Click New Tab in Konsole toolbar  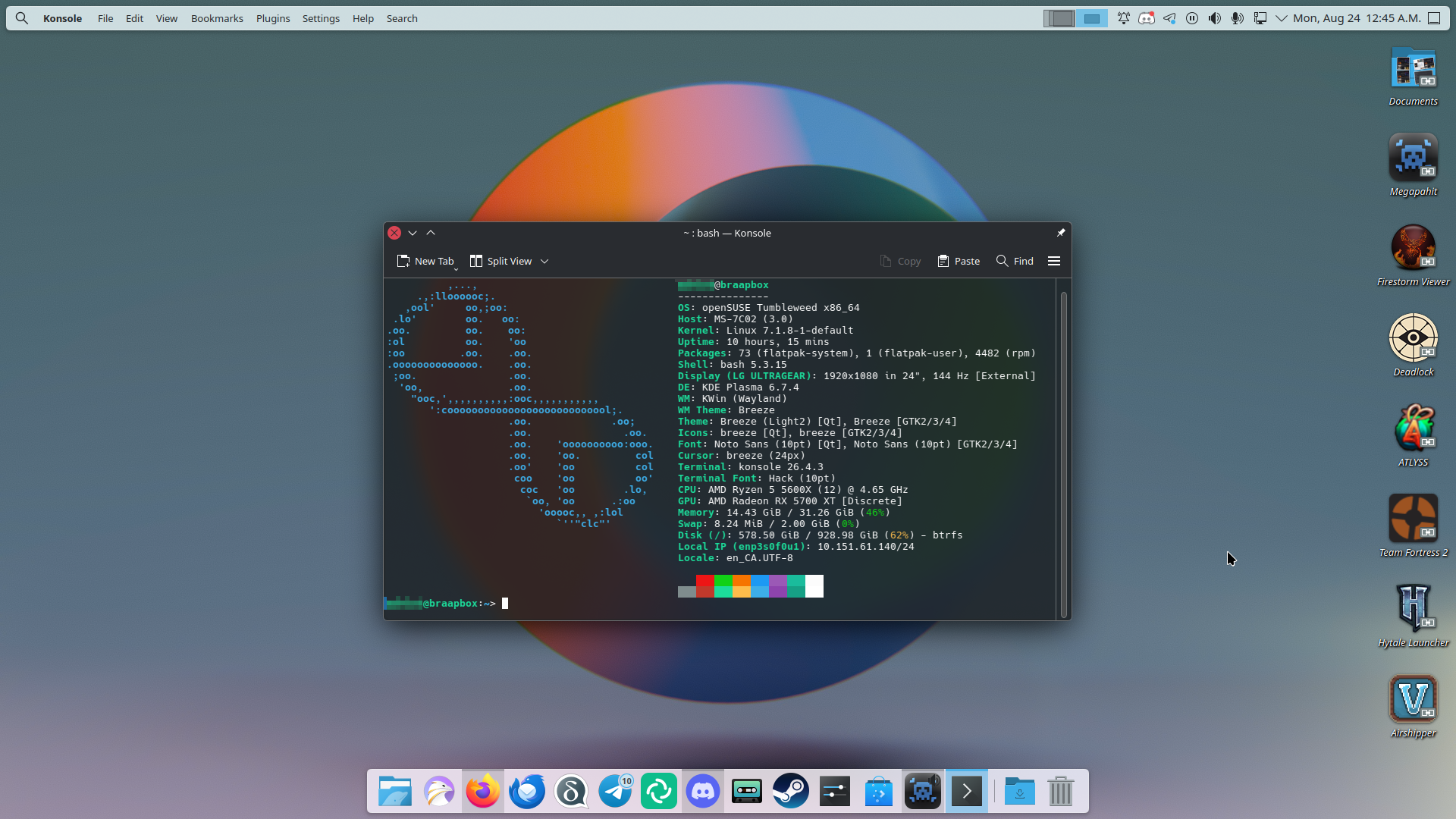[x=425, y=261]
